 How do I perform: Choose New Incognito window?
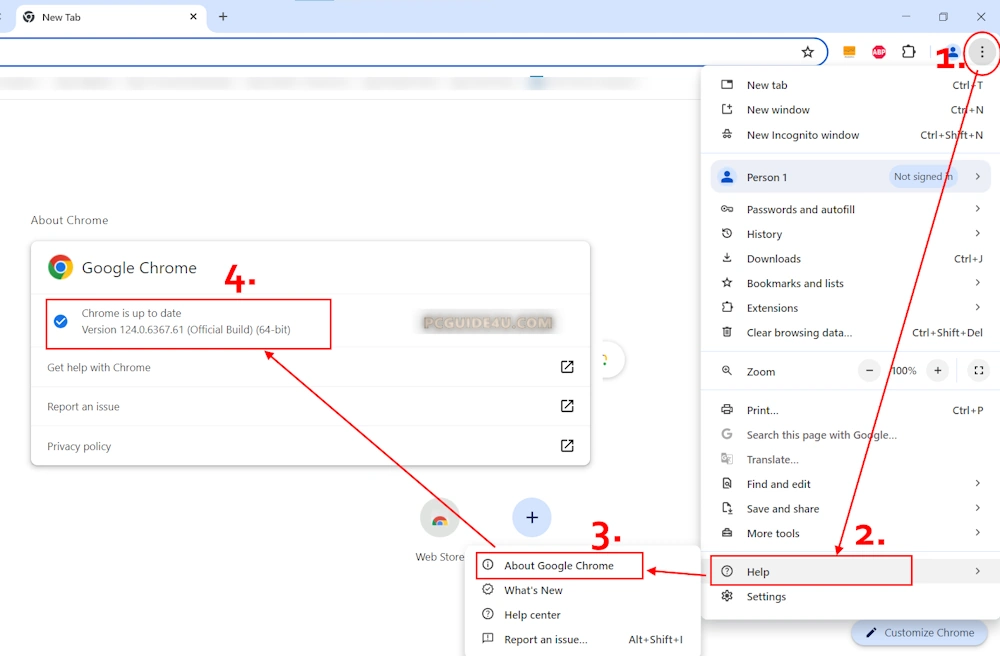pyautogui.click(x=802, y=135)
